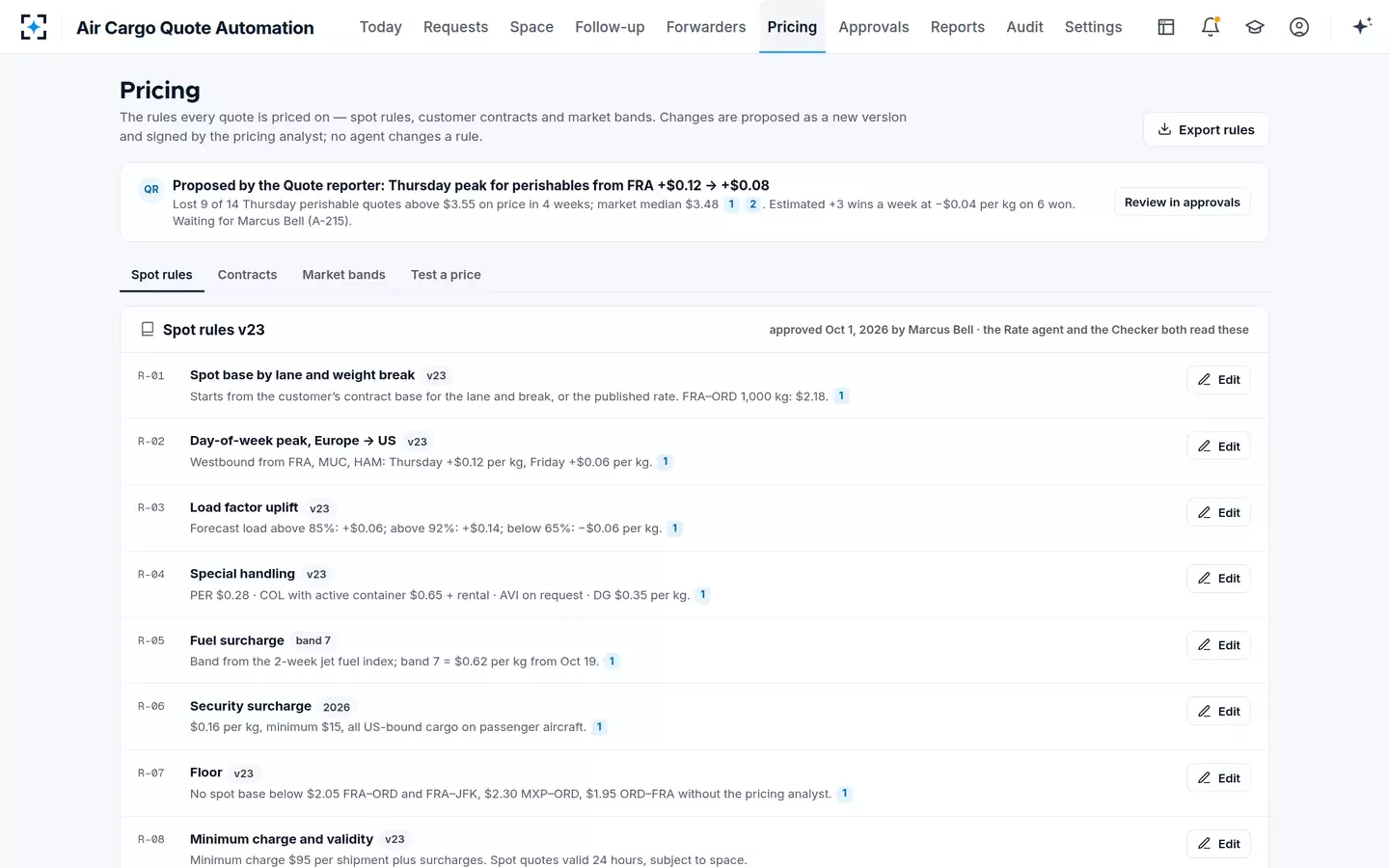Image resolution: width=1389 pixels, height=868 pixels.
Task: Select the Spot rules tab
Action: [162, 275]
